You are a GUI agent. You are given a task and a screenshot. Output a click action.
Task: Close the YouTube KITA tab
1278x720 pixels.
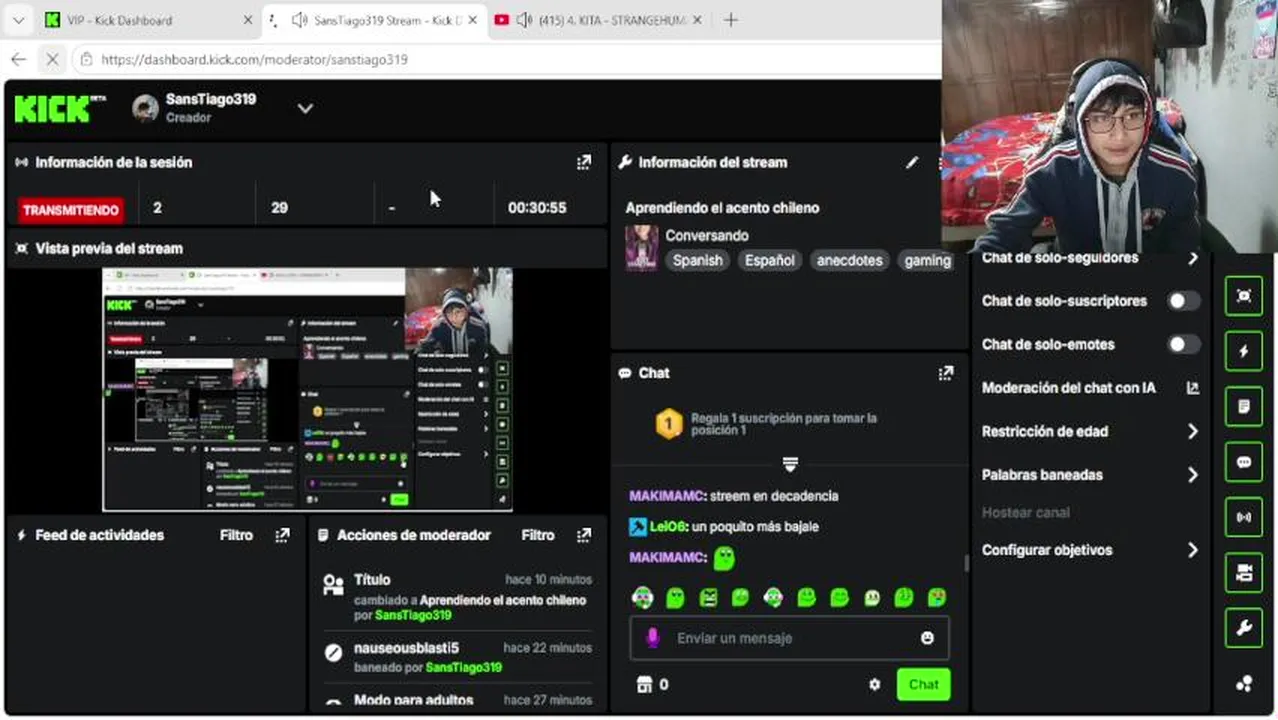tap(697, 20)
